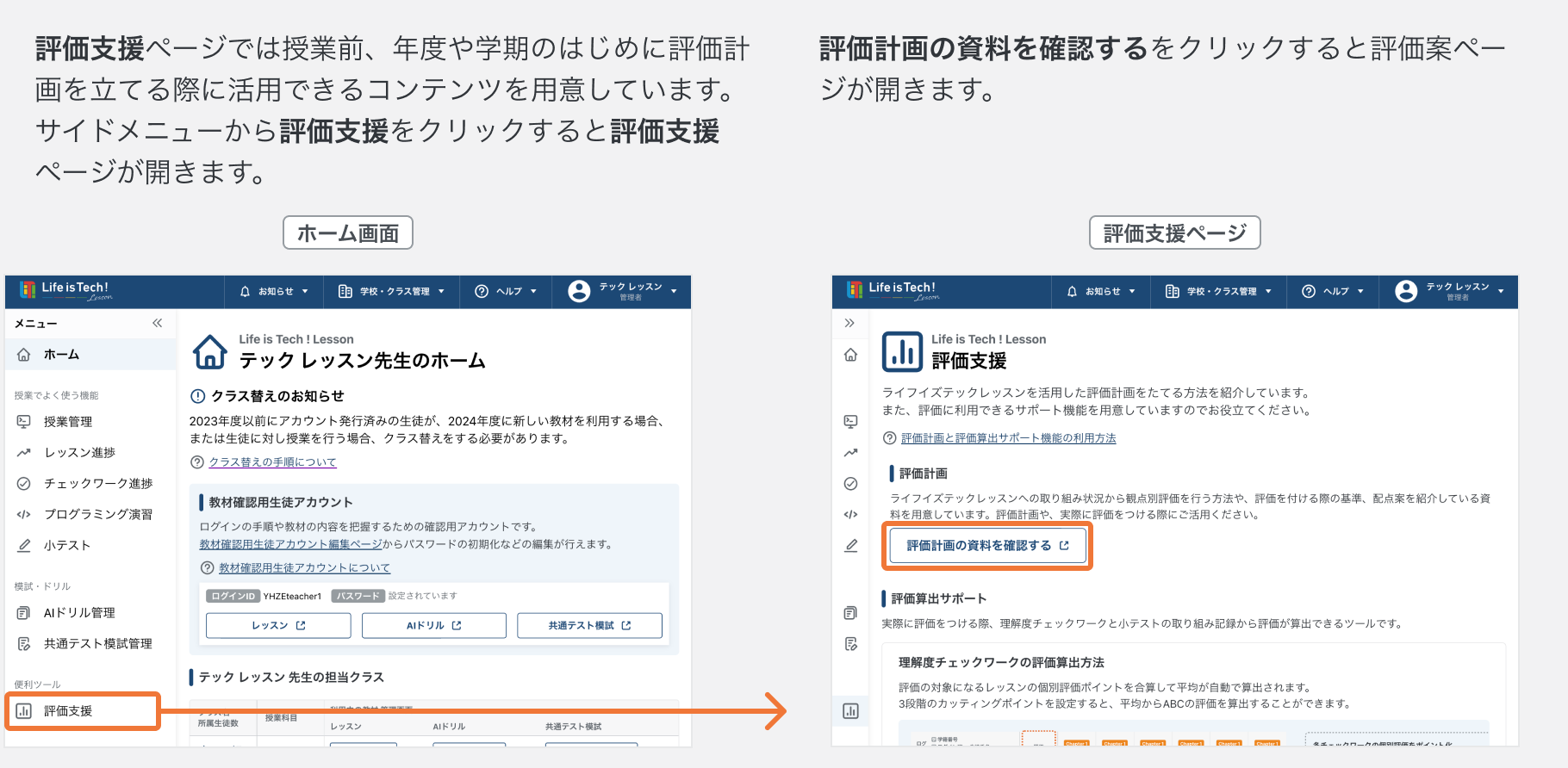Expand 学校・クラス管理 dropdown in 評価支援 page header
The width and height of the screenshot is (1568, 768).
tap(1268, 291)
